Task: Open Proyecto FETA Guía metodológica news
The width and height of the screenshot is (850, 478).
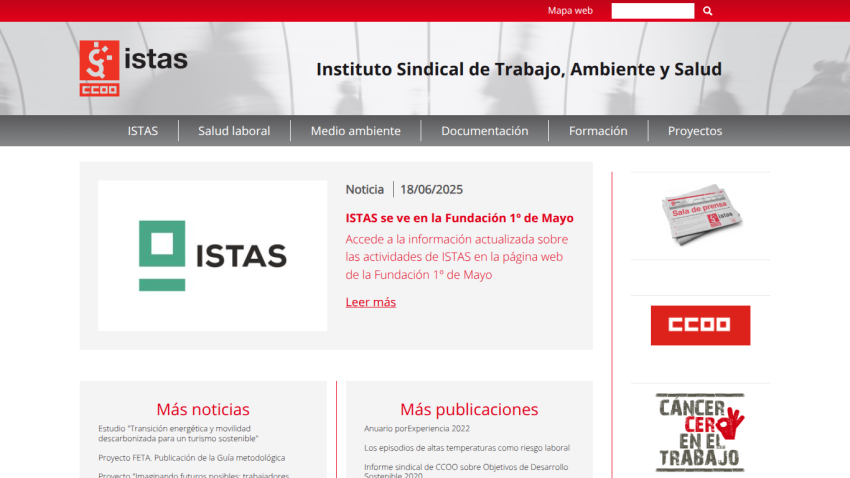Action: click(191, 458)
